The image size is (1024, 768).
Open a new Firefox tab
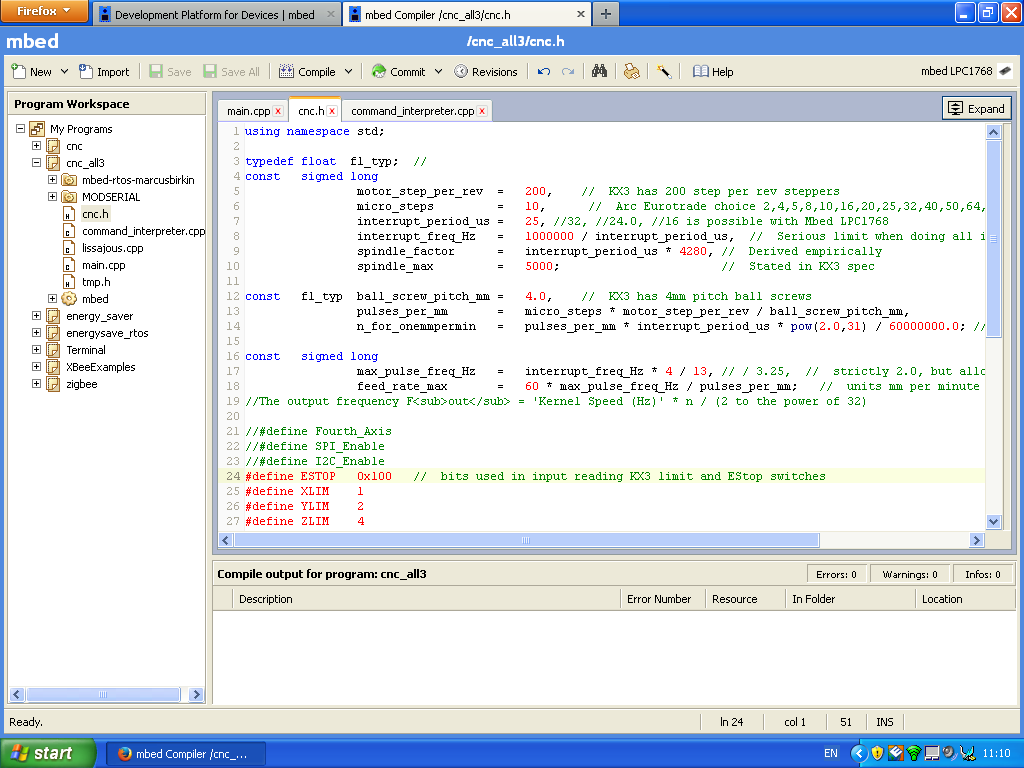tap(605, 14)
